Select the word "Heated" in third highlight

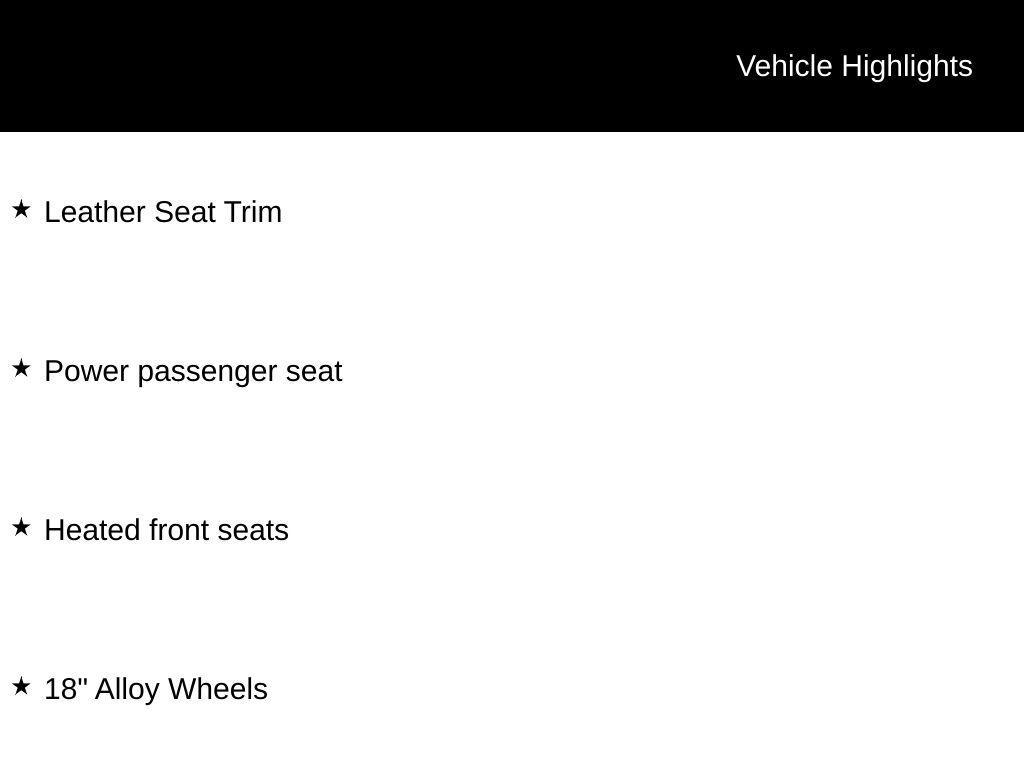(93, 530)
